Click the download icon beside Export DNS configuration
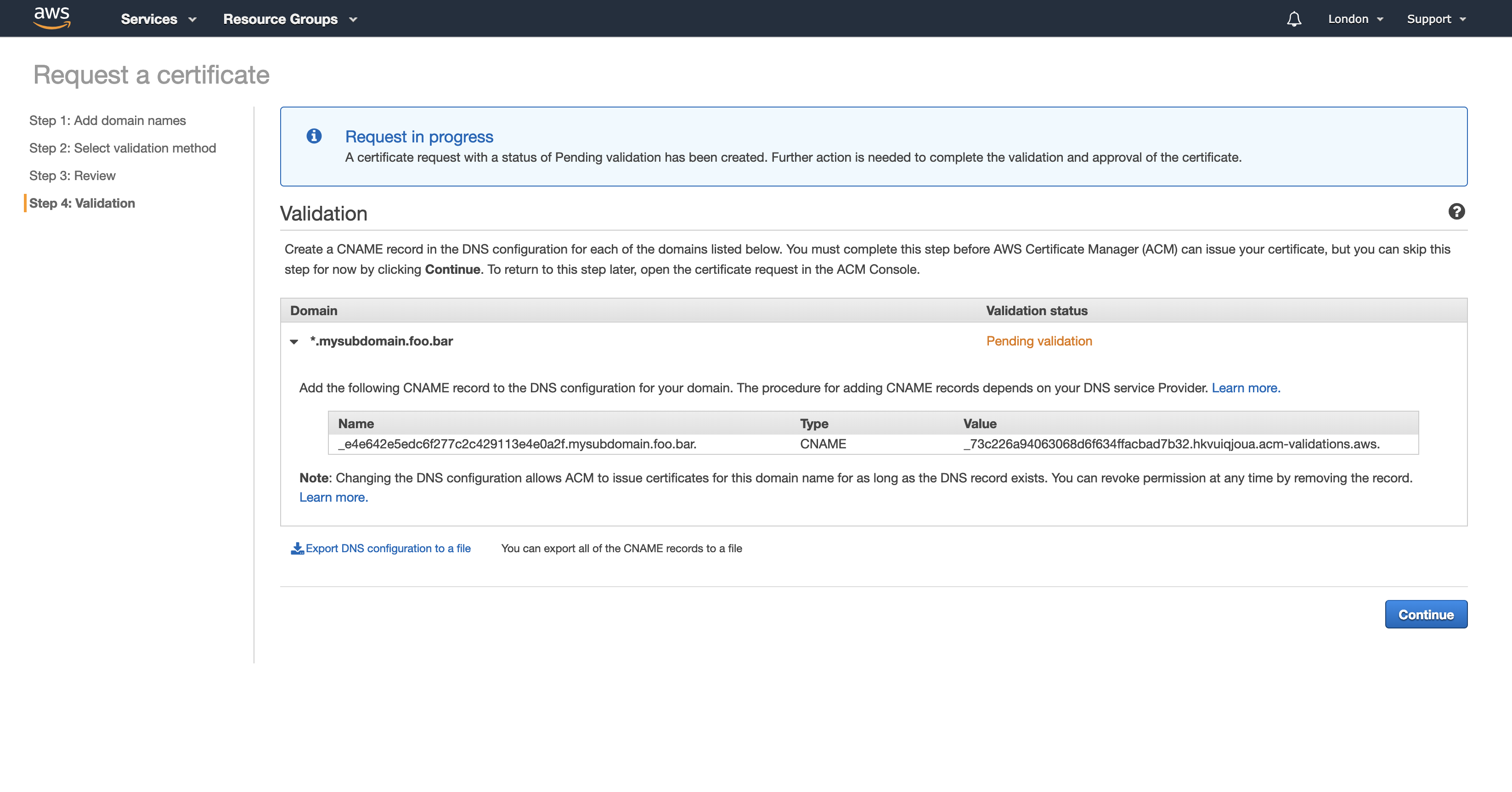The width and height of the screenshot is (1512, 792). tap(297, 548)
